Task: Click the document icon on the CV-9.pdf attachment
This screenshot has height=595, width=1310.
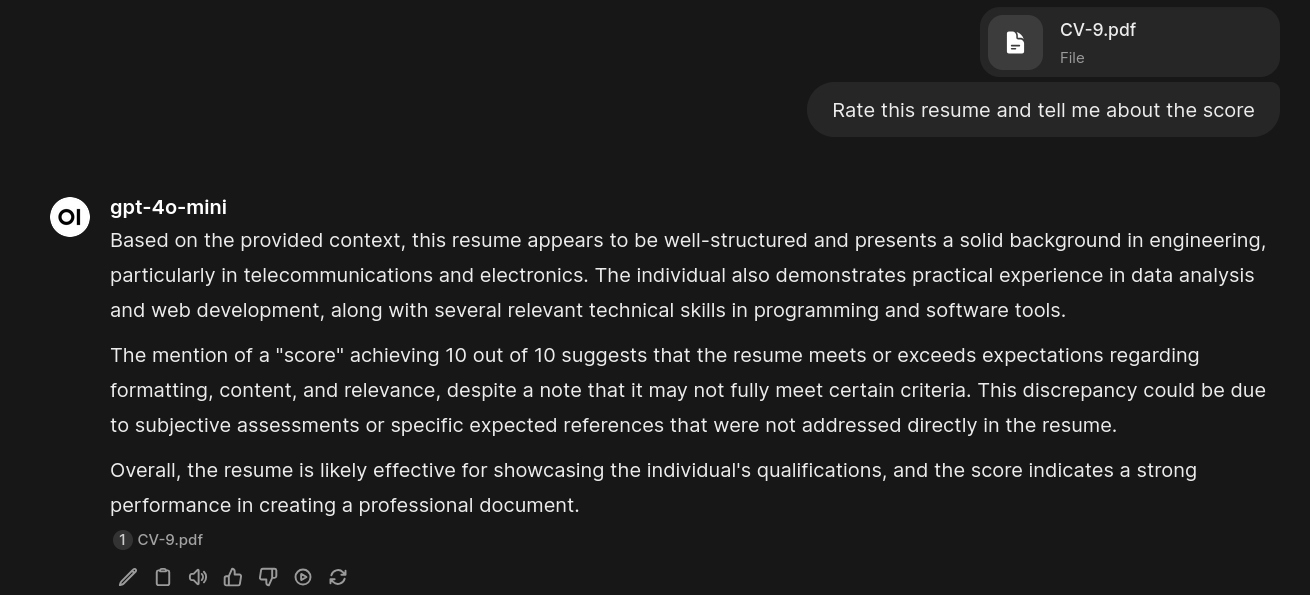Action: (1015, 43)
